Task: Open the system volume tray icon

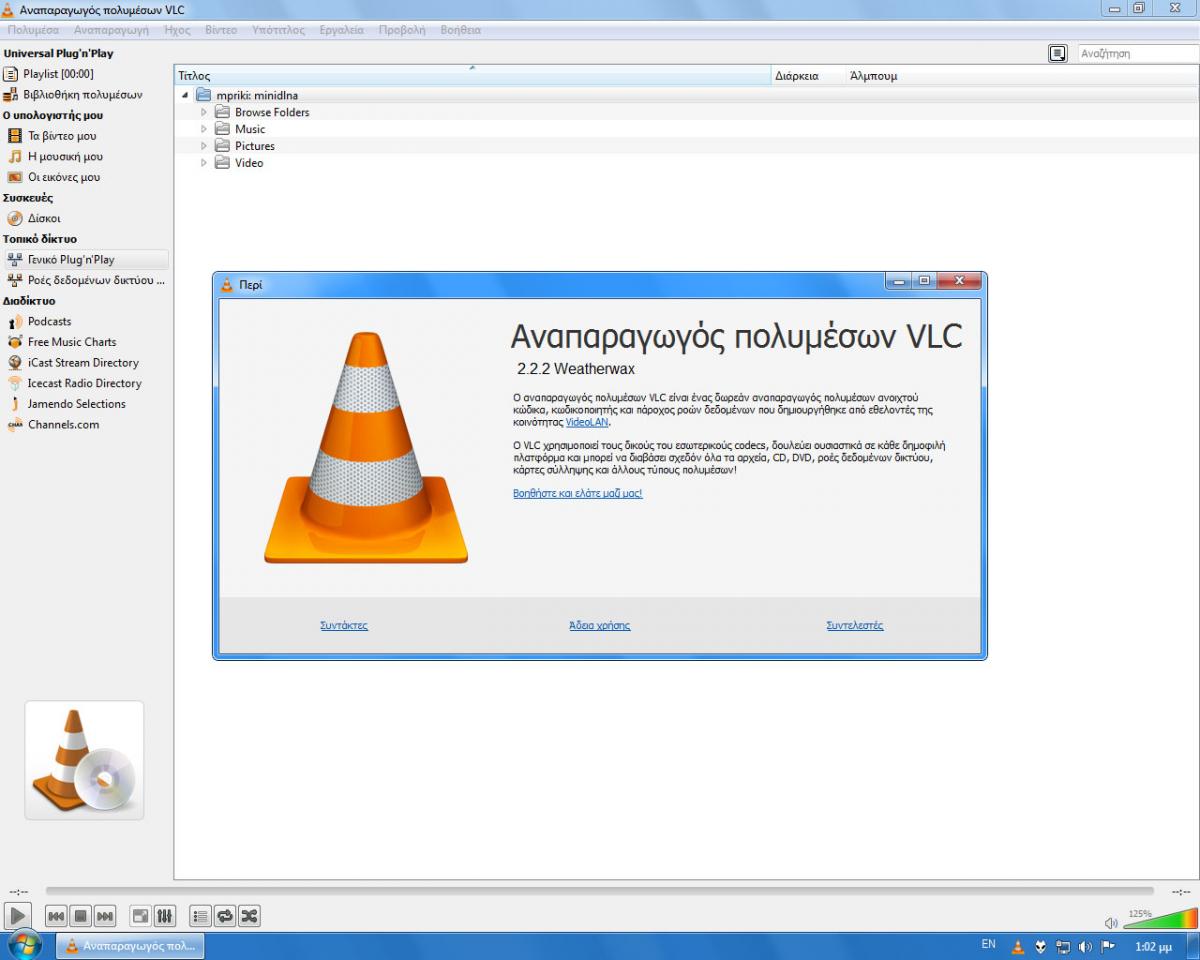Action: coord(1086,946)
